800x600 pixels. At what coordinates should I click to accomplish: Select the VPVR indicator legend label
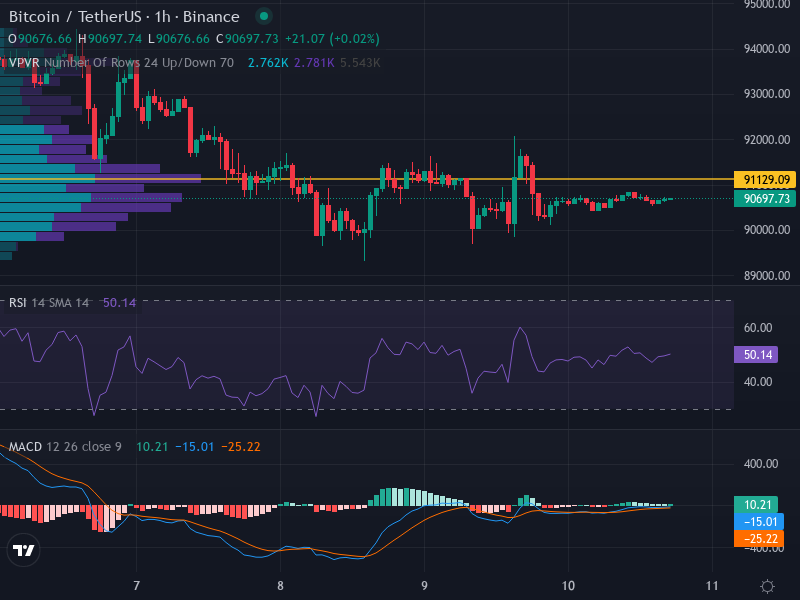coord(24,62)
